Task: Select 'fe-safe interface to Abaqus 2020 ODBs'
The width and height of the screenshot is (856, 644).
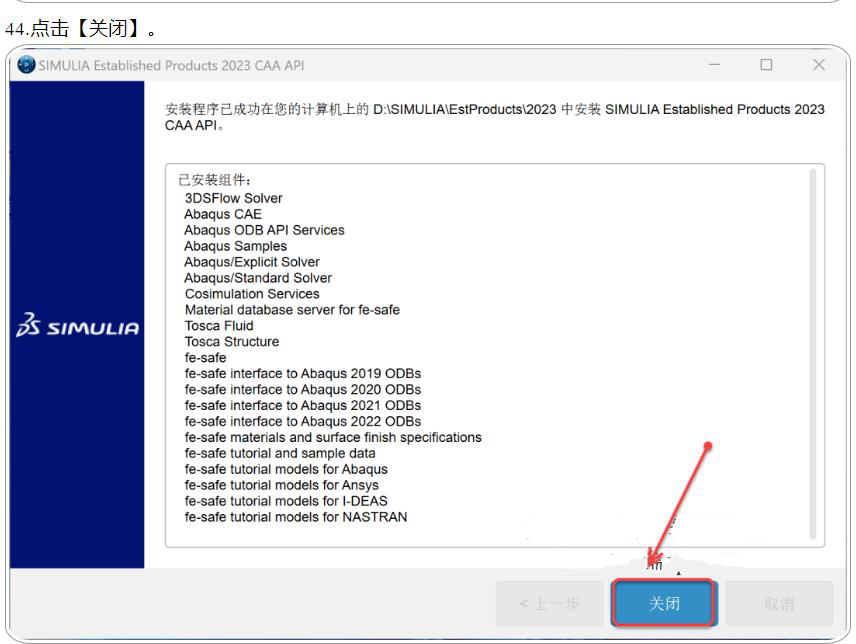Action: (x=302, y=389)
